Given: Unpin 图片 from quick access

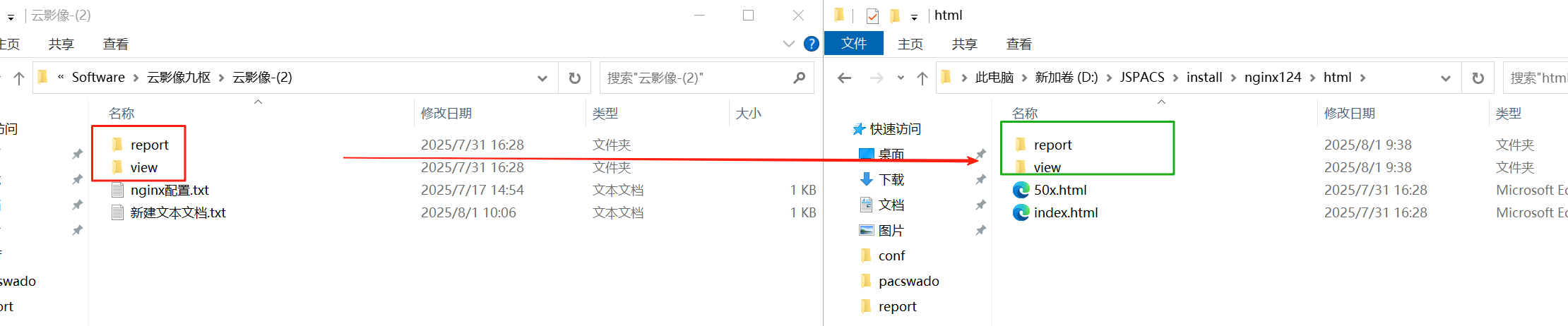Looking at the screenshot, I should (980, 230).
